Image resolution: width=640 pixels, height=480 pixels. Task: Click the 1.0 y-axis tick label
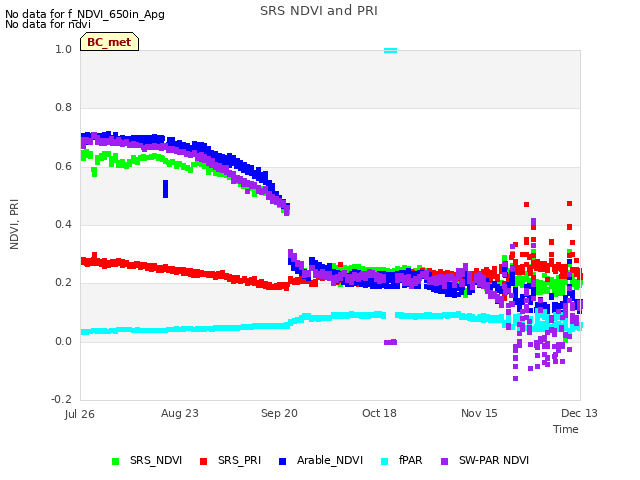(63, 49)
